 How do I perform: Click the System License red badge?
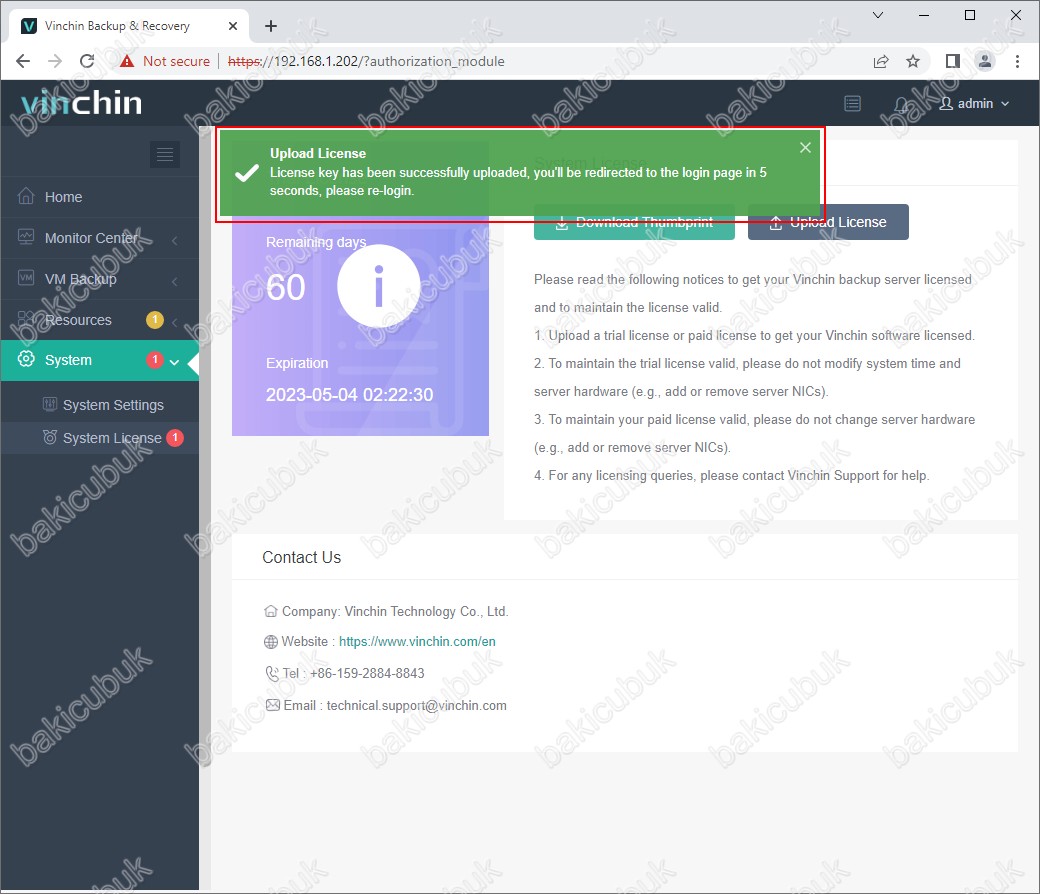click(x=175, y=438)
